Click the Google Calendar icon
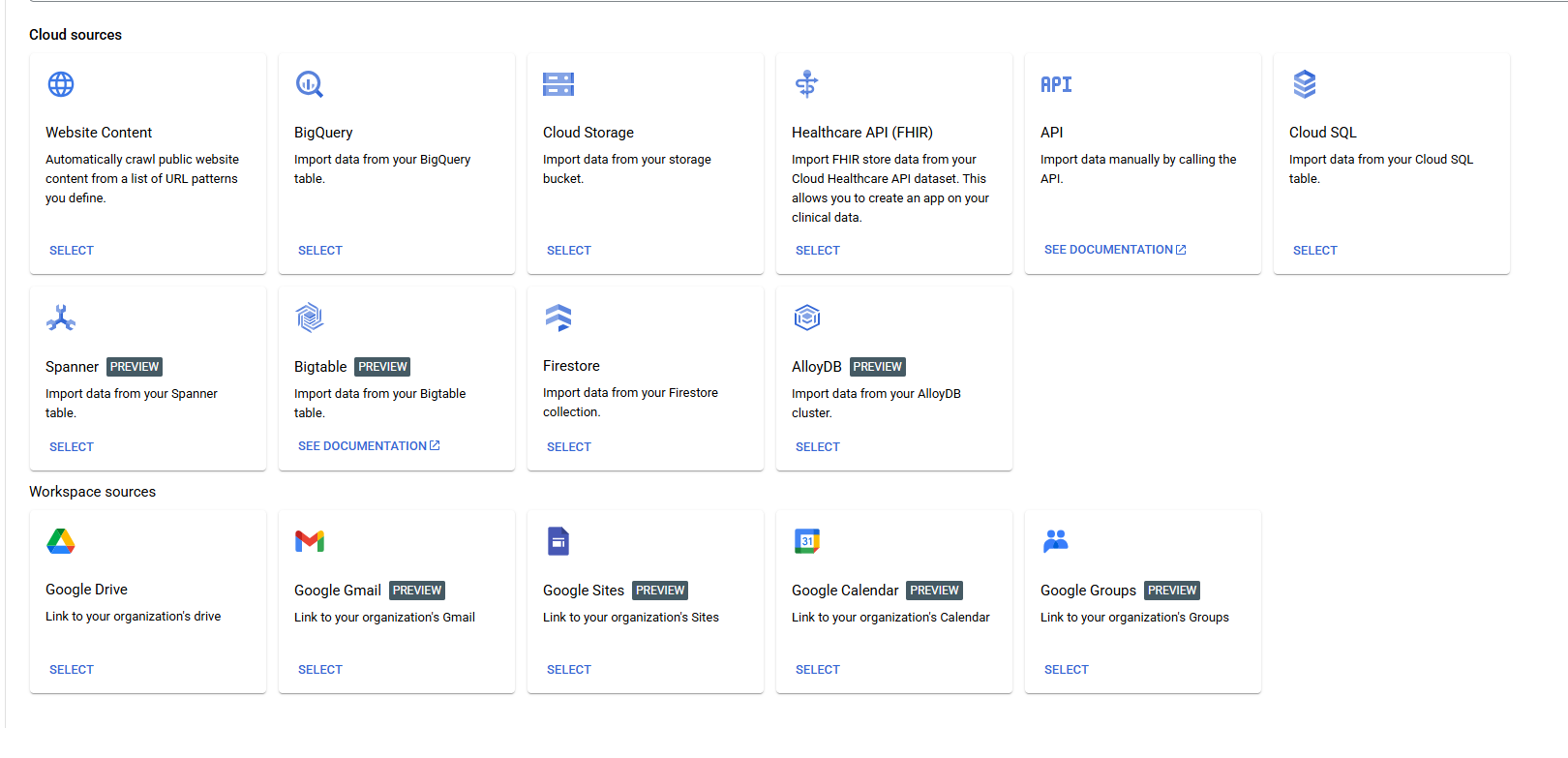Screen dimensions: 1568x758 pyautogui.click(x=807, y=541)
